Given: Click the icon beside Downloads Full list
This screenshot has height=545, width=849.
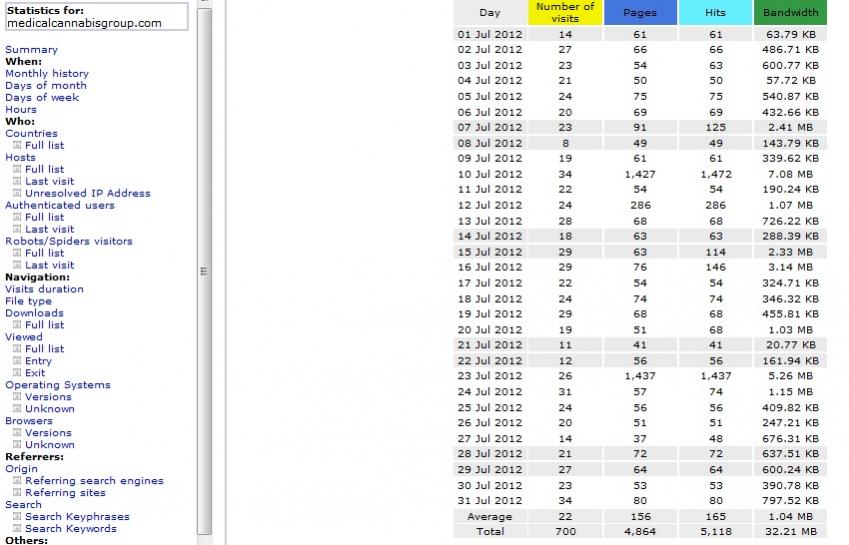Looking at the screenshot, I should click(17, 325).
